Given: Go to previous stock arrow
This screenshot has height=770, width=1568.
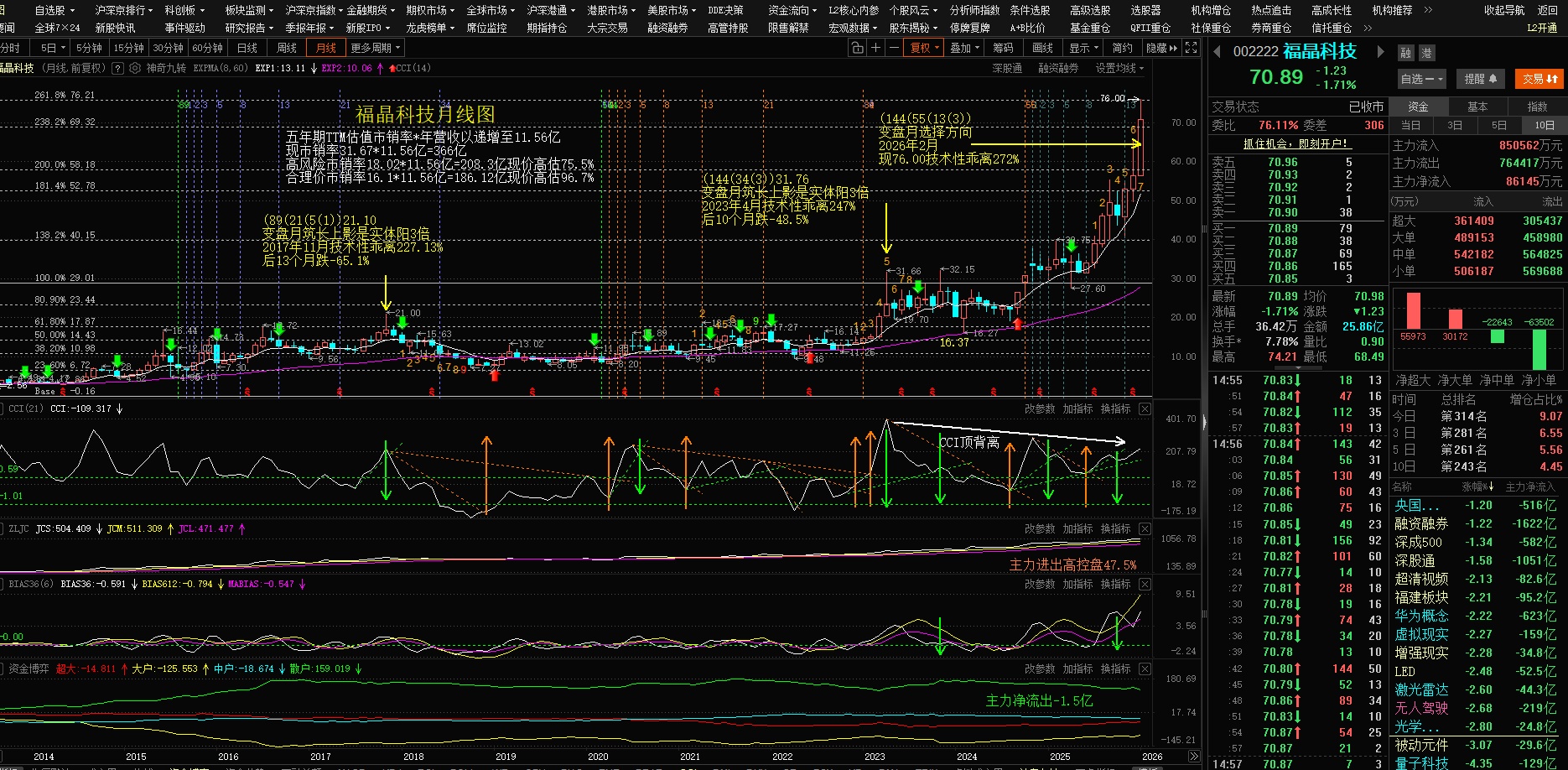Looking at the screenshot, I should [x=1218, y=52].
